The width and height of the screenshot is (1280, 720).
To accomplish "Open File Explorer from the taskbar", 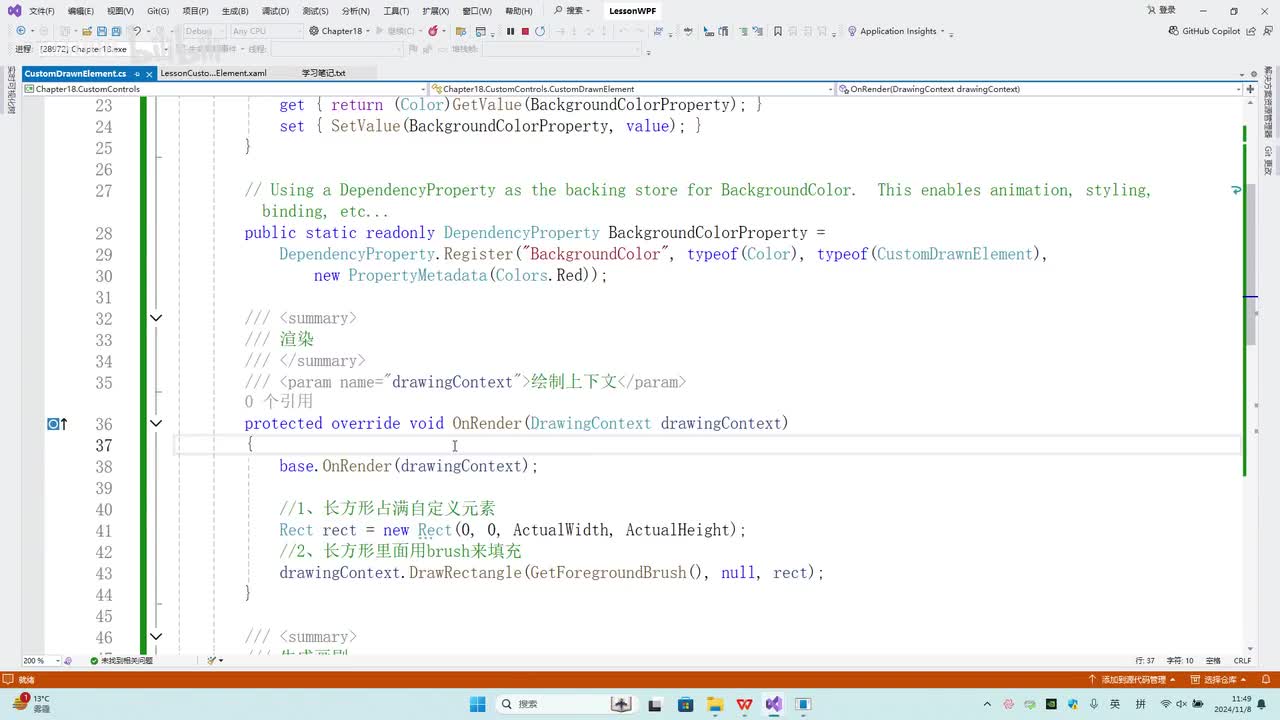I will point(715,704).
